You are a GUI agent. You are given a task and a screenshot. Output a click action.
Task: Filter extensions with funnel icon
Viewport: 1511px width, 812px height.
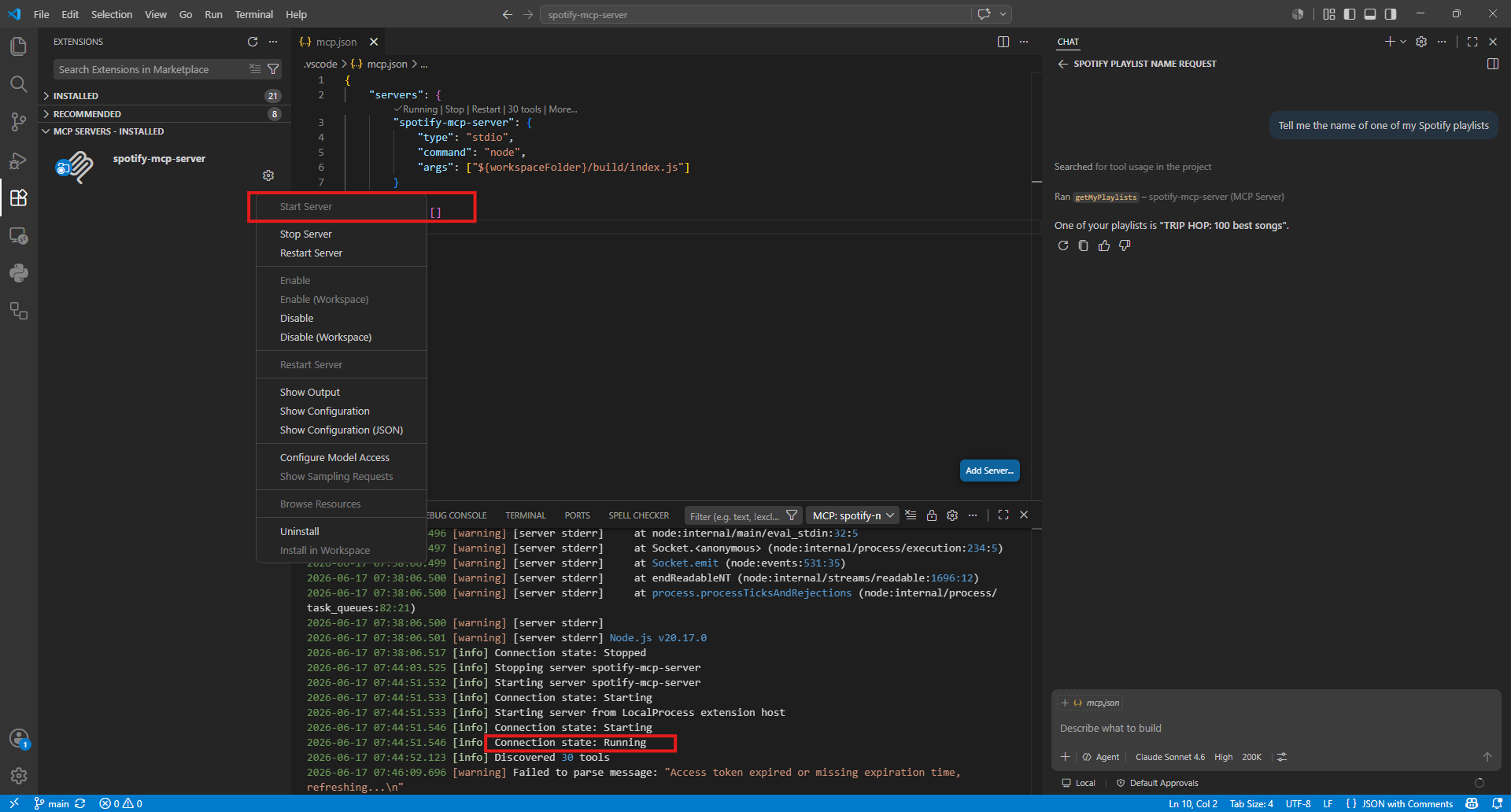click(x=273, y=69)
